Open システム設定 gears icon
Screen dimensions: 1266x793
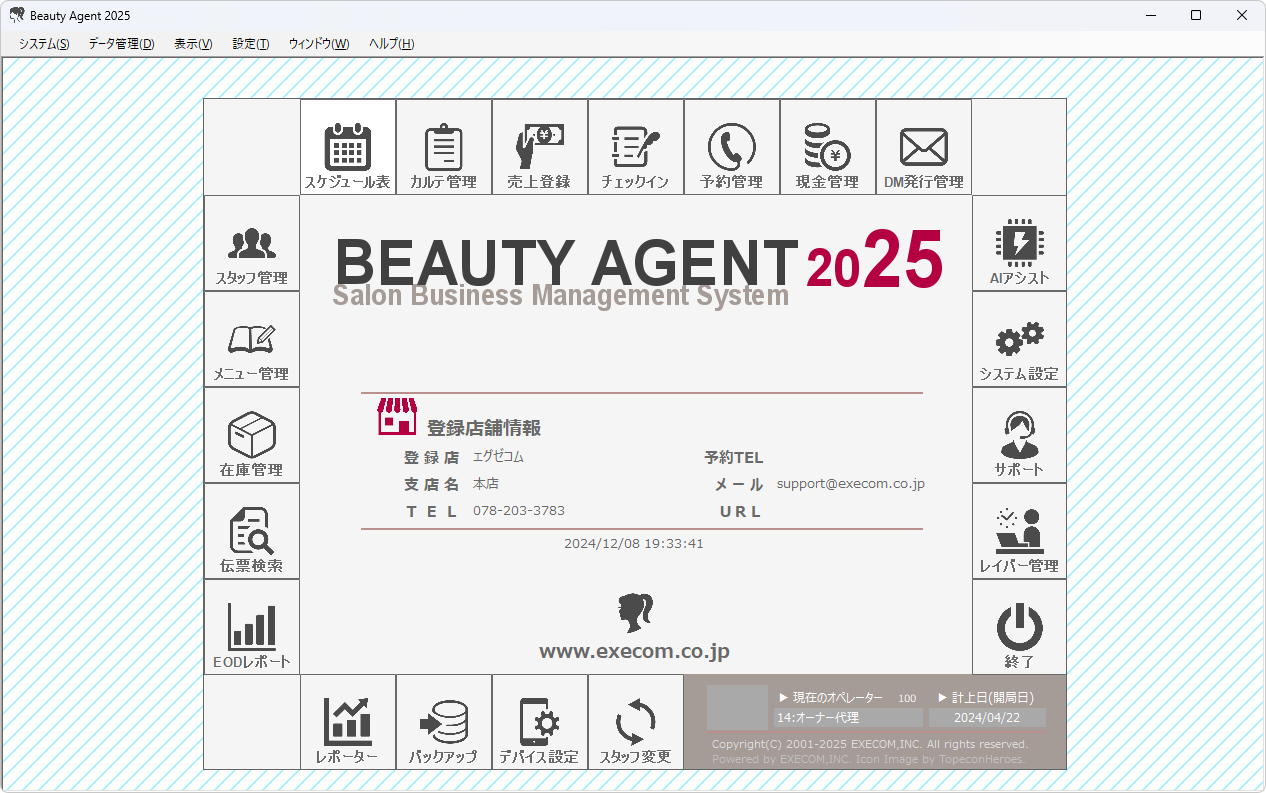(x=1019, y=340)
